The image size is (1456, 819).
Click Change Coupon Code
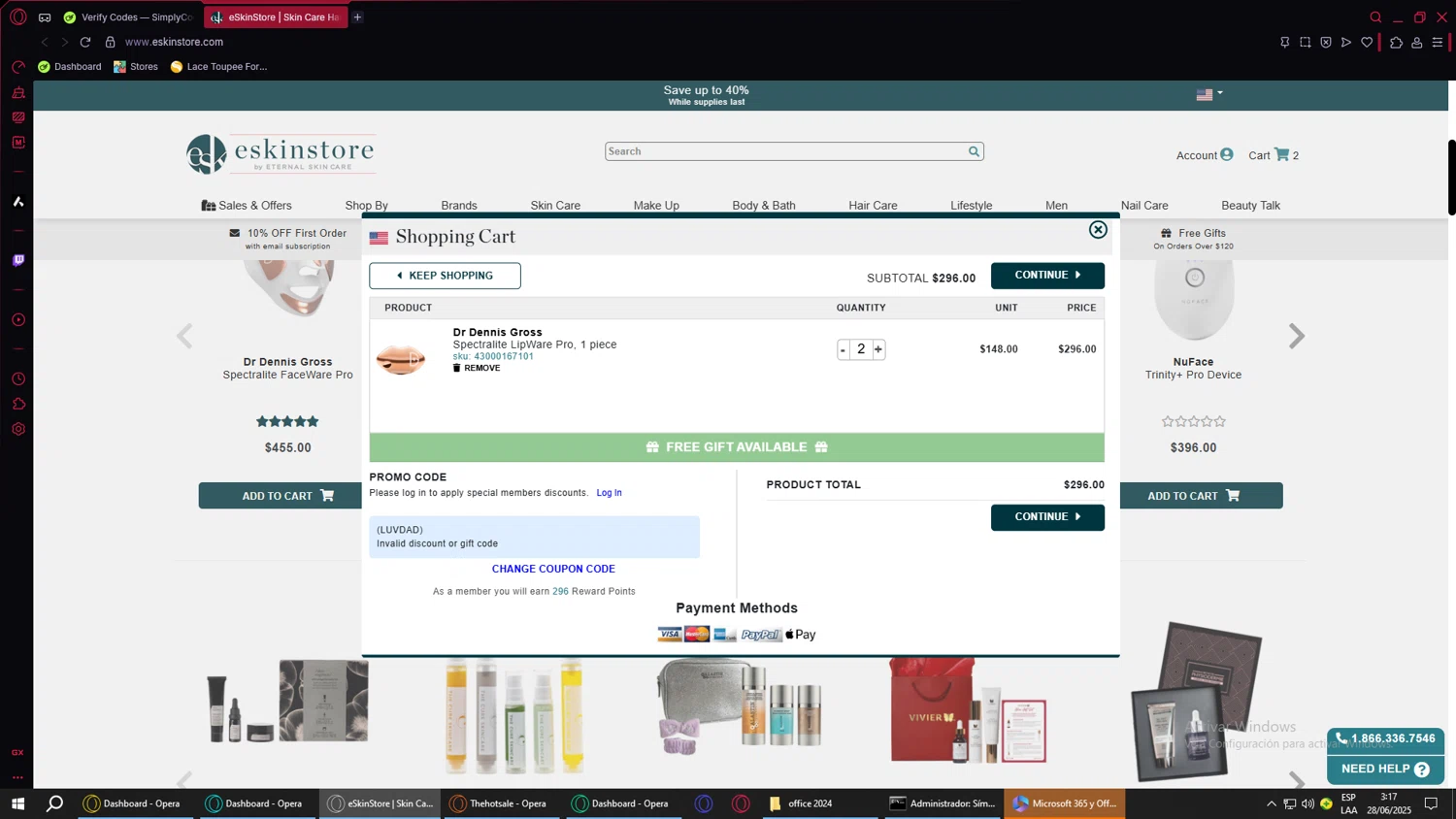click(x=553, y=569)
